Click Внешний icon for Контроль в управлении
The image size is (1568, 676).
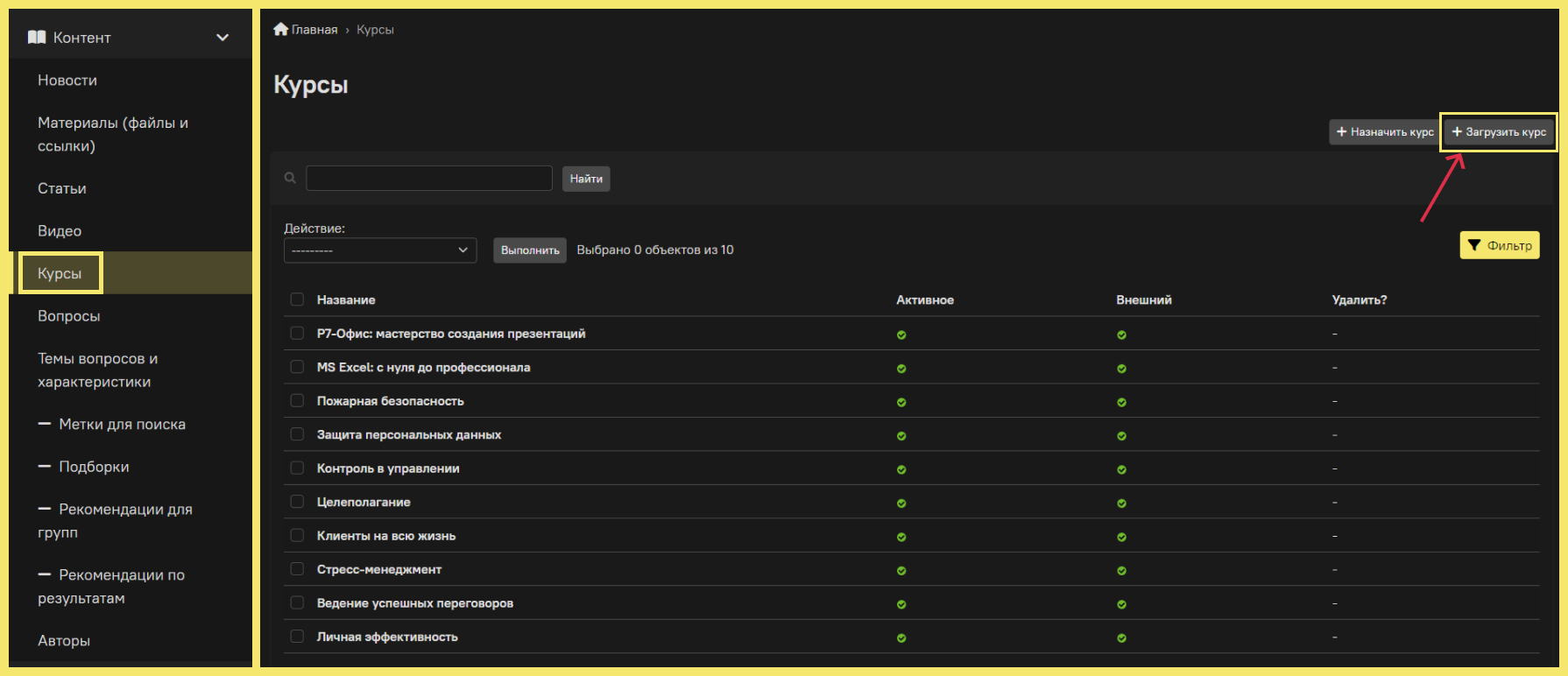click(1121, 469)
